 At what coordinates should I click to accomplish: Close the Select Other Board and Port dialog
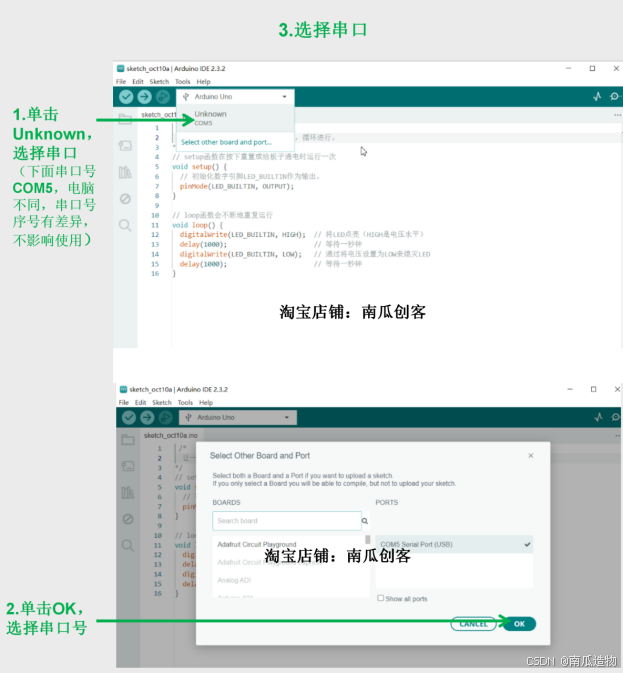click(531, 455)
